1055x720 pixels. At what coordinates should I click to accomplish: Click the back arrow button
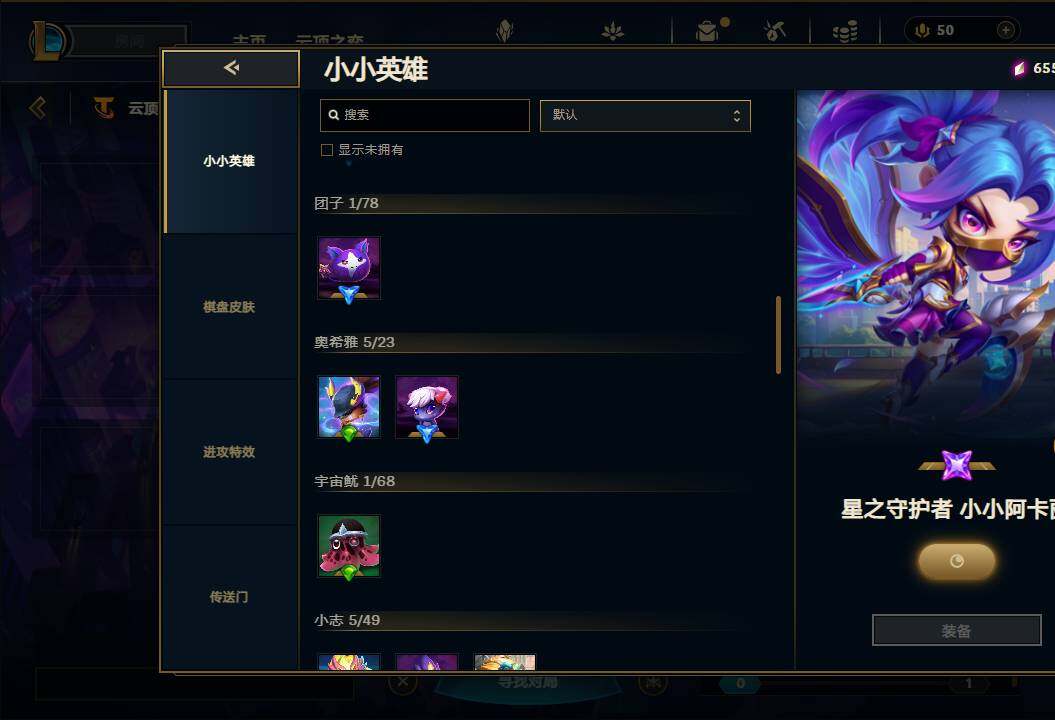(231, 68)
